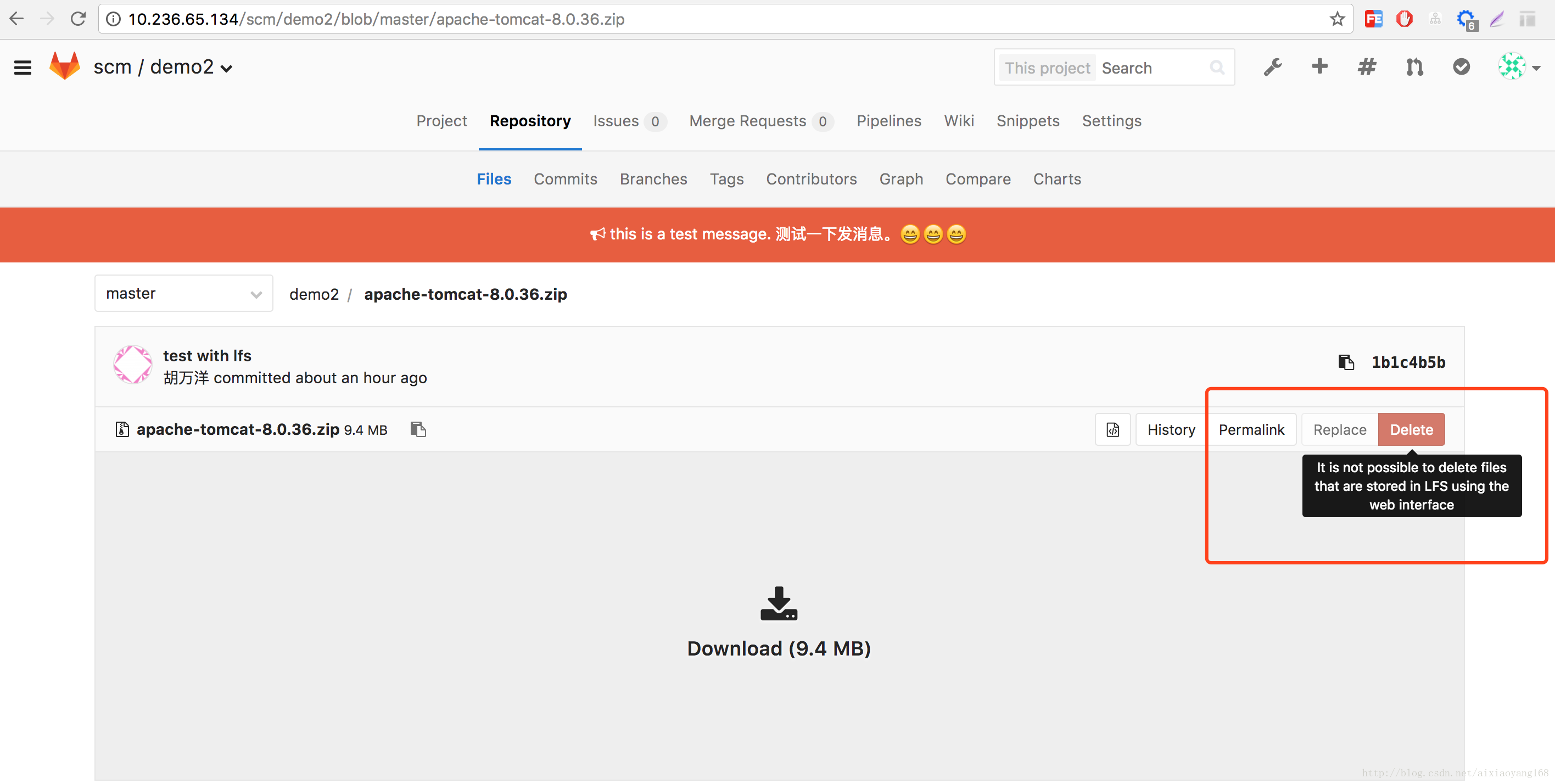Screen dimensions: 1555x784
Task: Expand the scm / demo2 project dropdown
Action: pos(227,68)
